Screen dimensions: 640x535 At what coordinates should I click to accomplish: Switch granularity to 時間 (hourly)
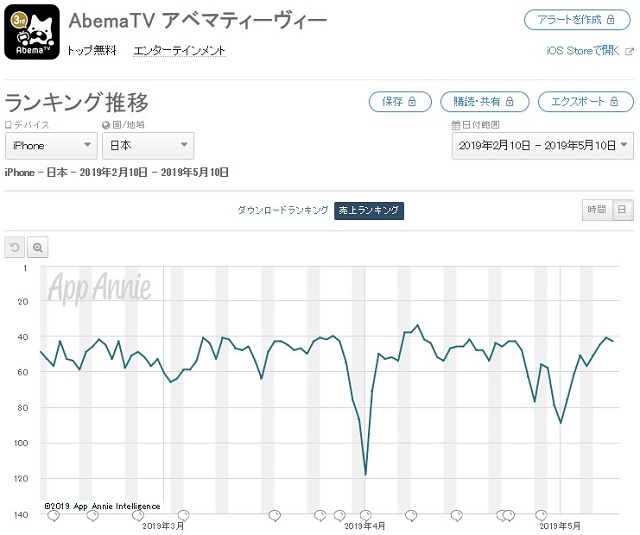tap(597, 210)
